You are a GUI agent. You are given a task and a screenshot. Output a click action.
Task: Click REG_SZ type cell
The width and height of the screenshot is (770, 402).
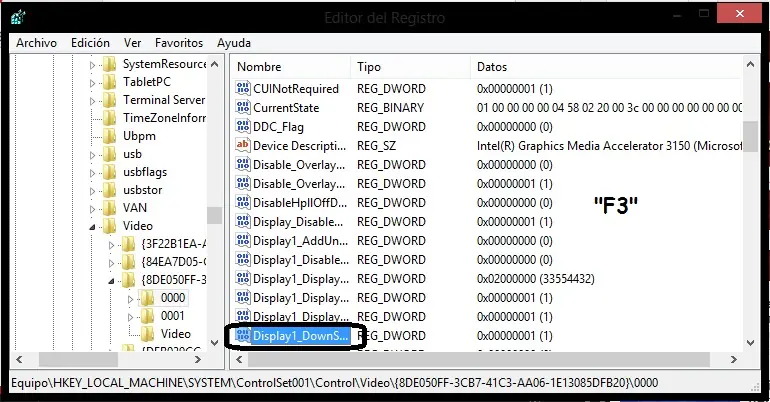point(376,146)
